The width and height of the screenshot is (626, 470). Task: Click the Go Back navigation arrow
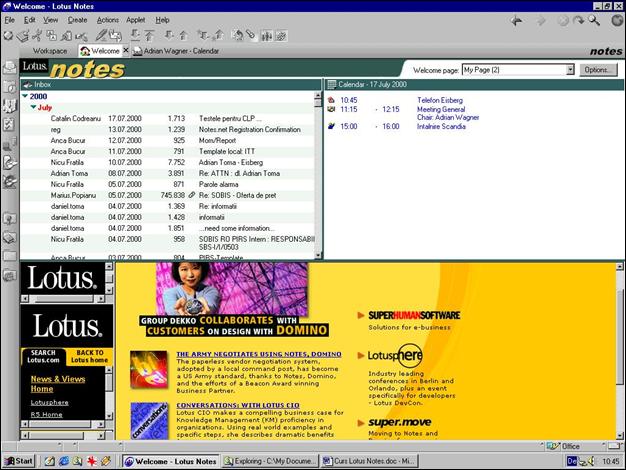pyautogui.click(x=516, y=20)
